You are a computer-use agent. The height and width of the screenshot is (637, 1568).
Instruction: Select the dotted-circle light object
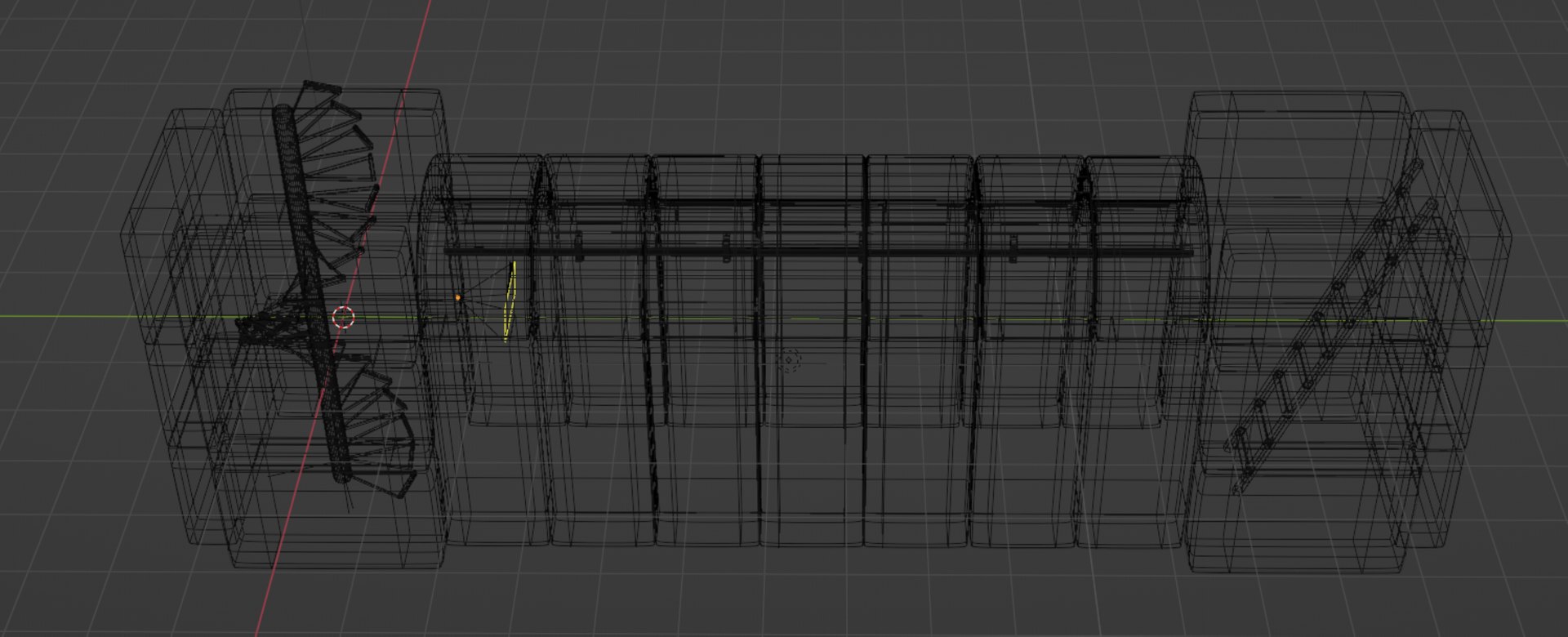789,359
